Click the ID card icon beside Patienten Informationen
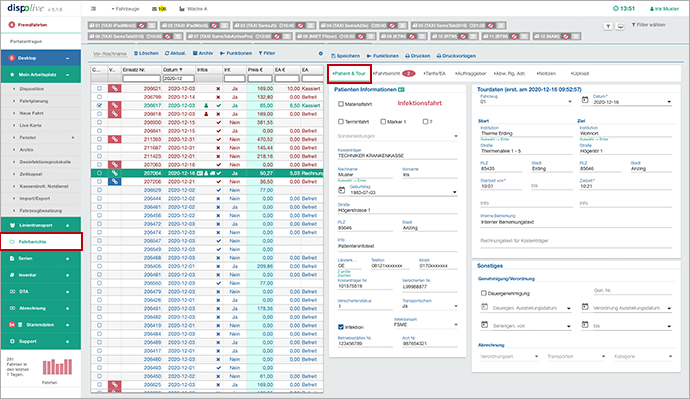Viewport: 690px width, 399px height. pyautogui.click(x=401, y=89)
